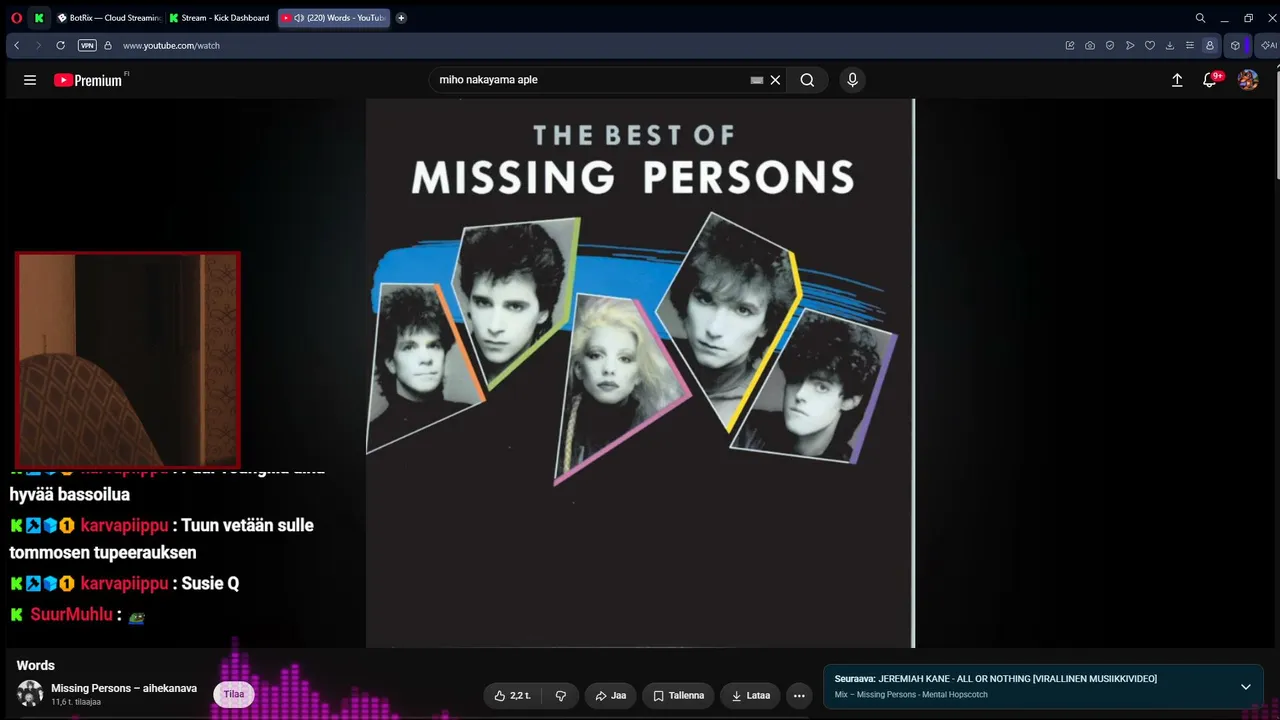This screenshot has height=720, width=1280.
Task: Click the Seuraava: JEREMIAH KANE next video title
Action: [x=996, y=679]
